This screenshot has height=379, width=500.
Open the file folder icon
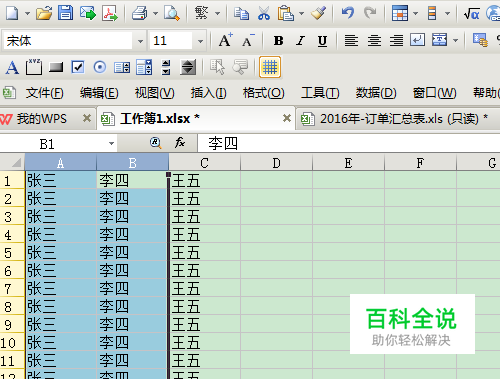click(44, 13)
